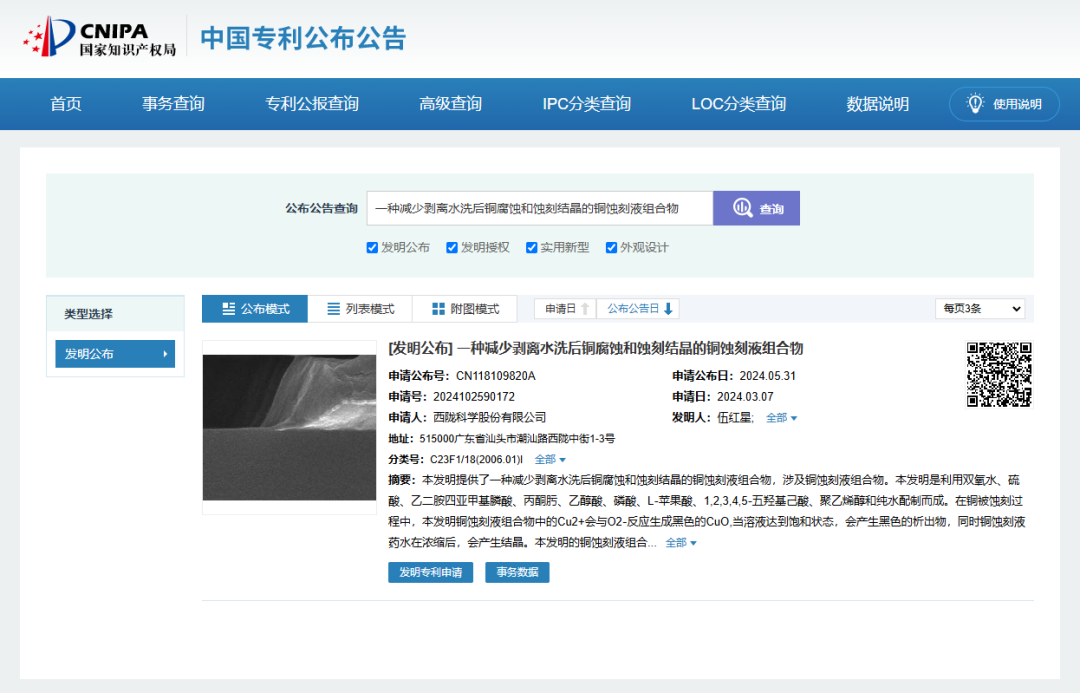Screen dimensions: 1080x693
Task: Click the 公布公告查询 search input field
Action: (x=539, y=208)
